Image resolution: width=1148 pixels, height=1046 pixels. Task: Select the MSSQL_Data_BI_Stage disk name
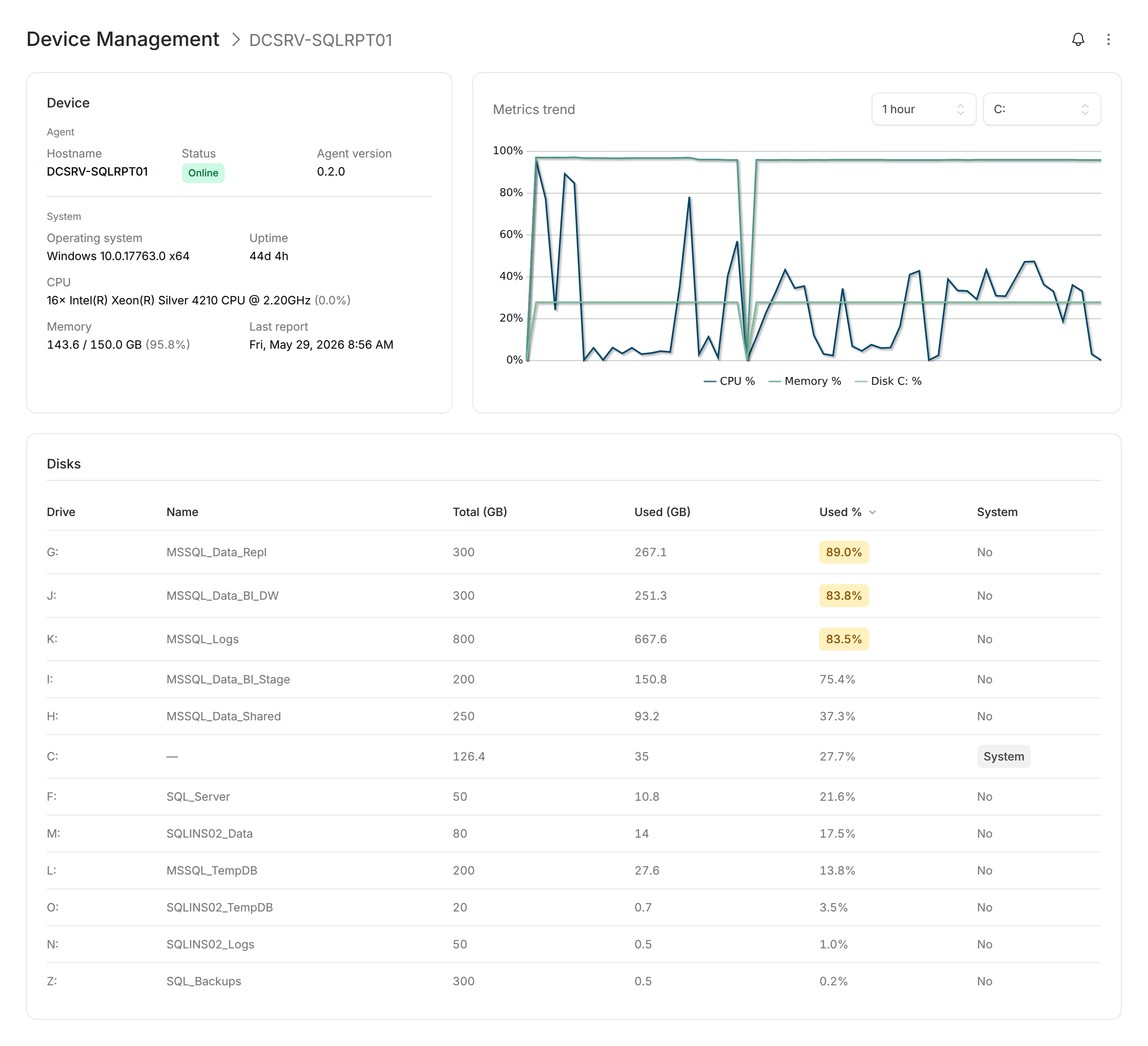click(x=228, y=679)
